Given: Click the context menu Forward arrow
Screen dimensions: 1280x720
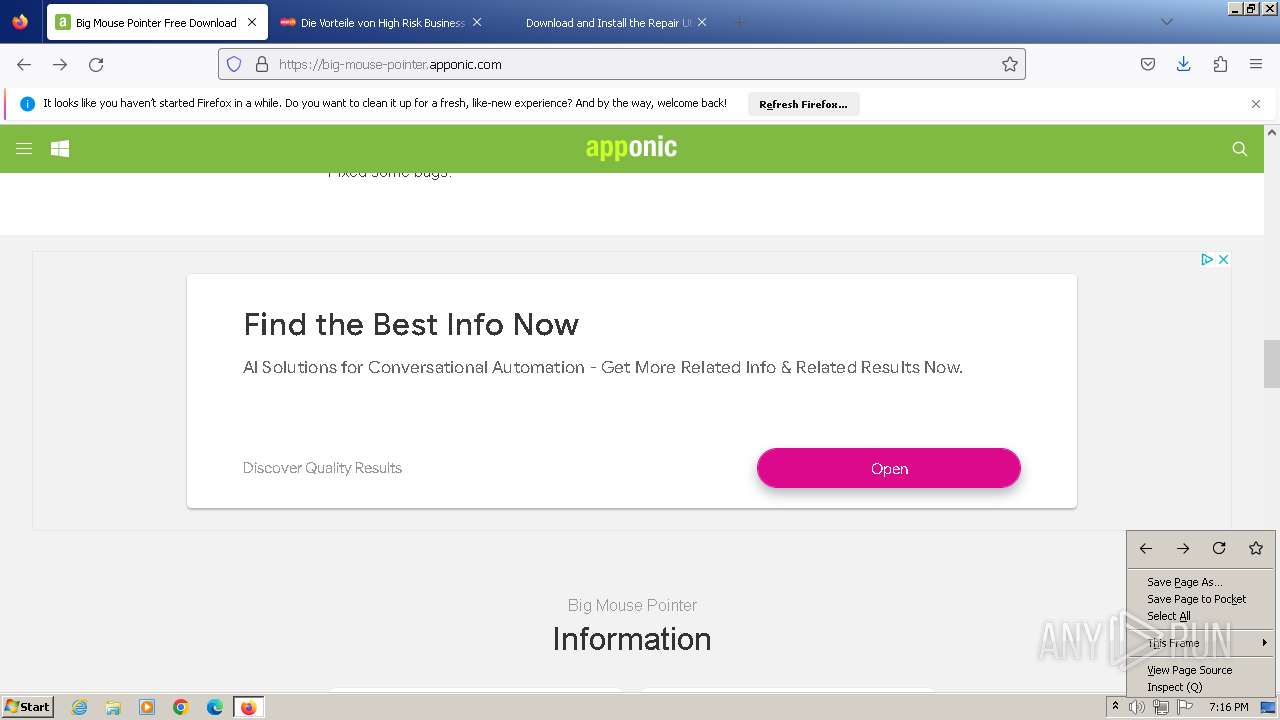Looking at the screenshot, I should 1183,548.
